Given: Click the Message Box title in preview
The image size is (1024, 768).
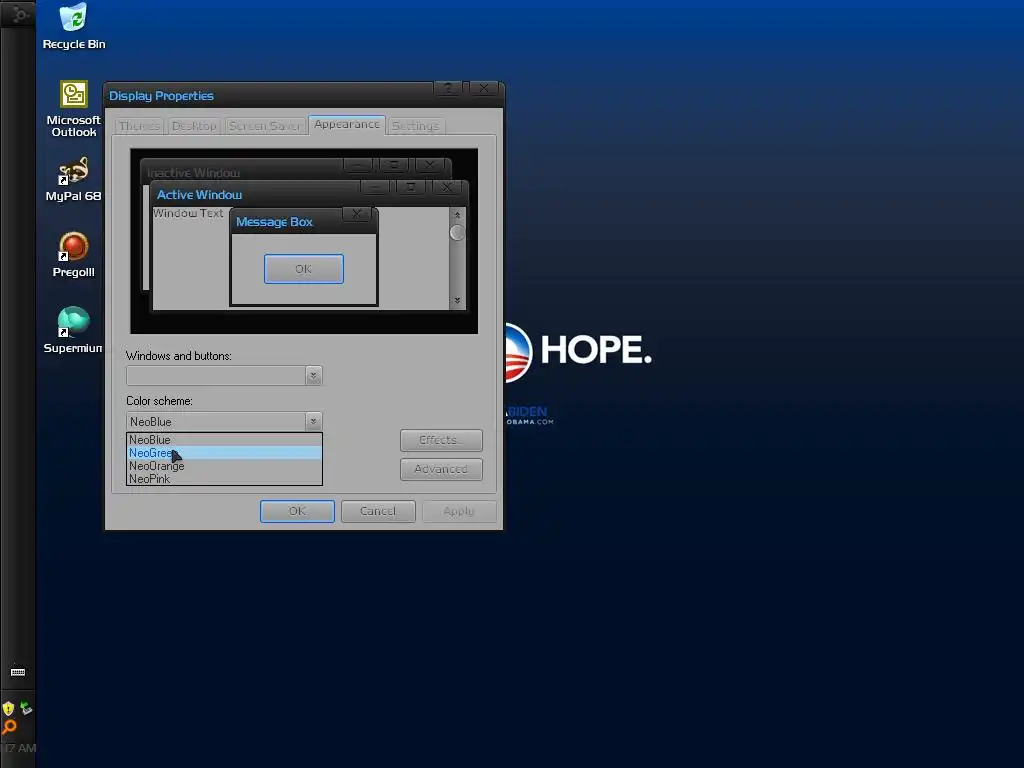Looking at the screenshot, I should point(274,222).
